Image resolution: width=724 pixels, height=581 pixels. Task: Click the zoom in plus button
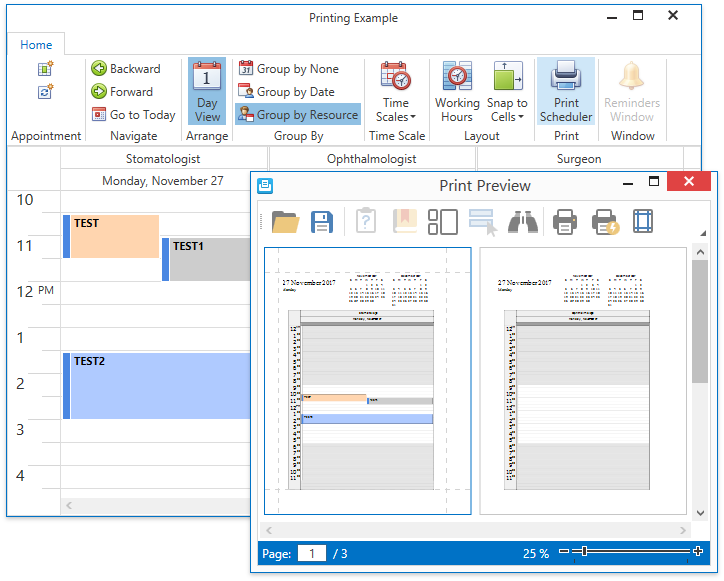coord(698,551)
